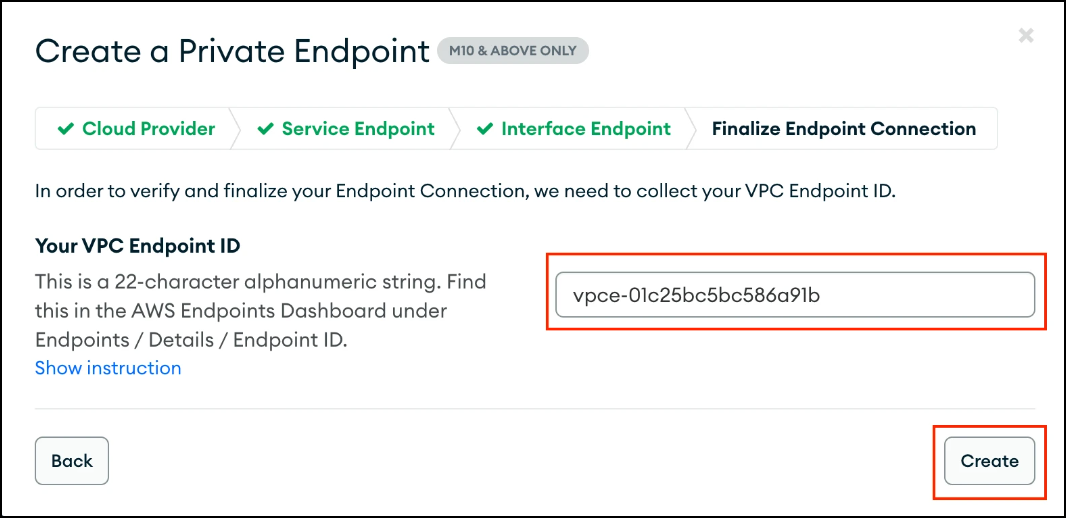Click the checkmark icon beside Service Endpoint
This screenshot has width=1066, height=518.
[x=266, y=129]
